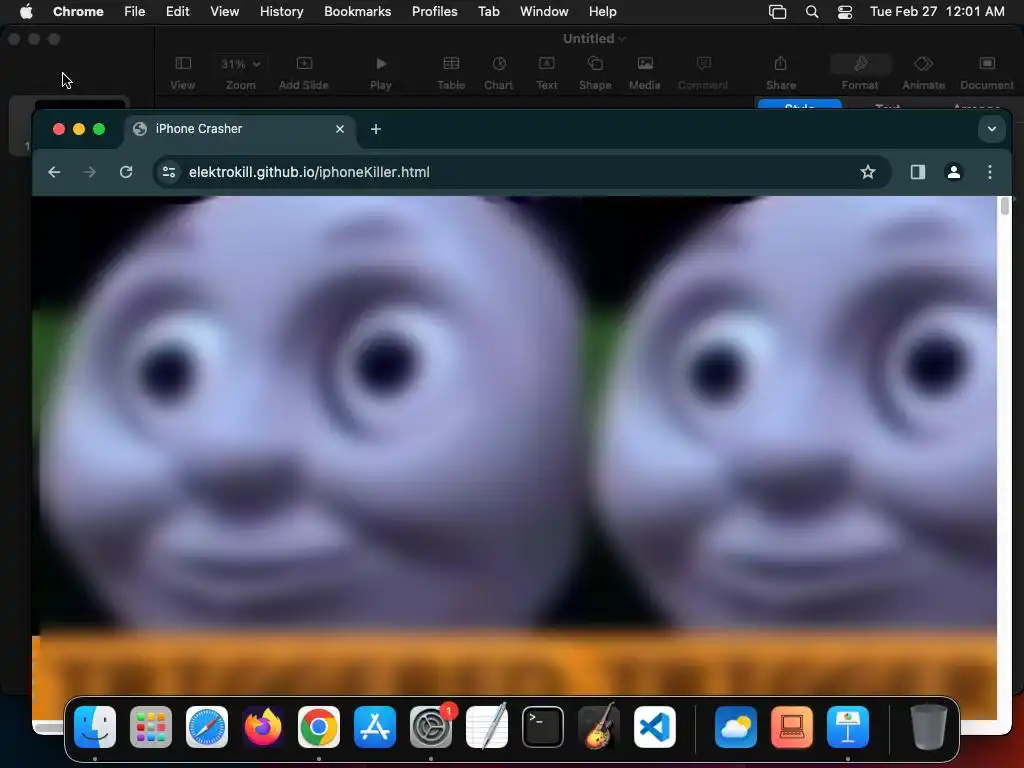
Task: Launch Safari from the Dock
Action: [207, 727]
